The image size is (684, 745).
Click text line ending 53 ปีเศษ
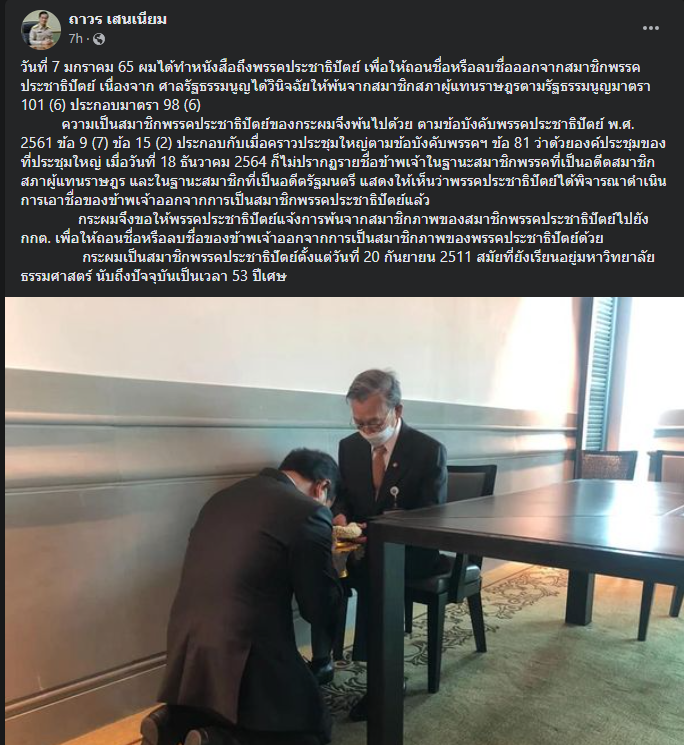coord(153,276)
